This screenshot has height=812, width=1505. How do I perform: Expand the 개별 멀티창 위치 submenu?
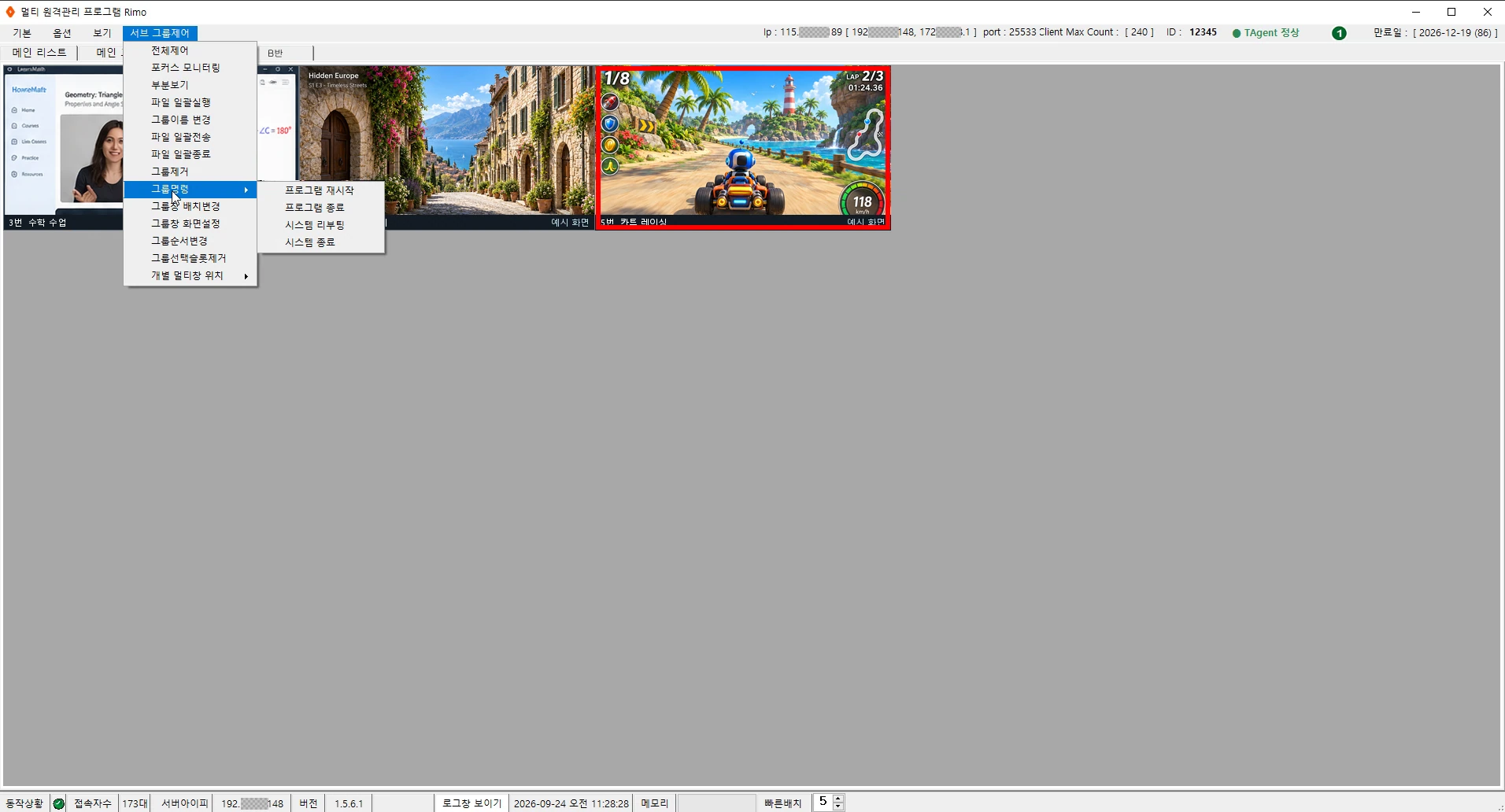pyautogui.click(x=190, y=275)
